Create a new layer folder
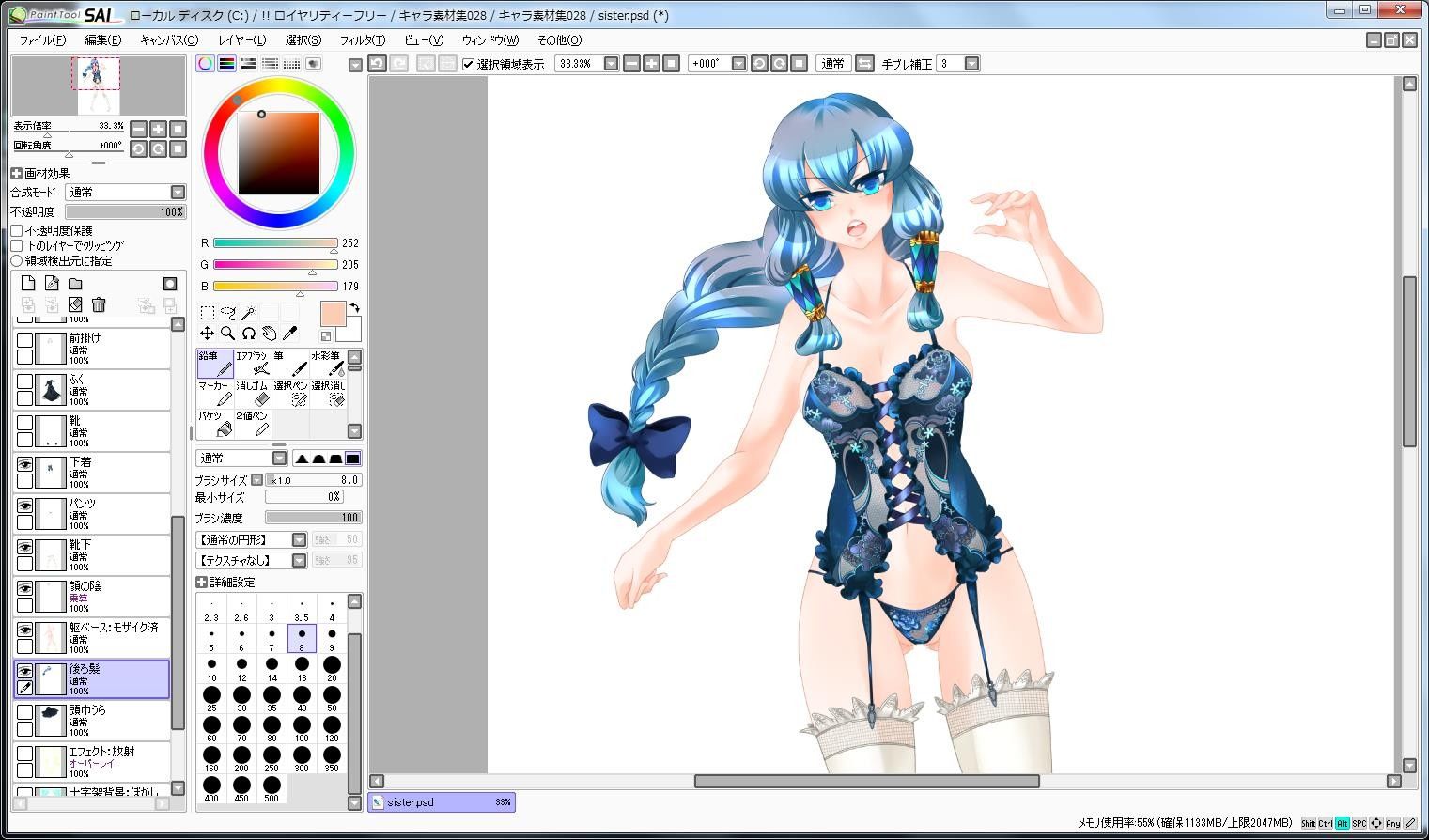This screenshot has height=840, width=1429. [75, 284]
